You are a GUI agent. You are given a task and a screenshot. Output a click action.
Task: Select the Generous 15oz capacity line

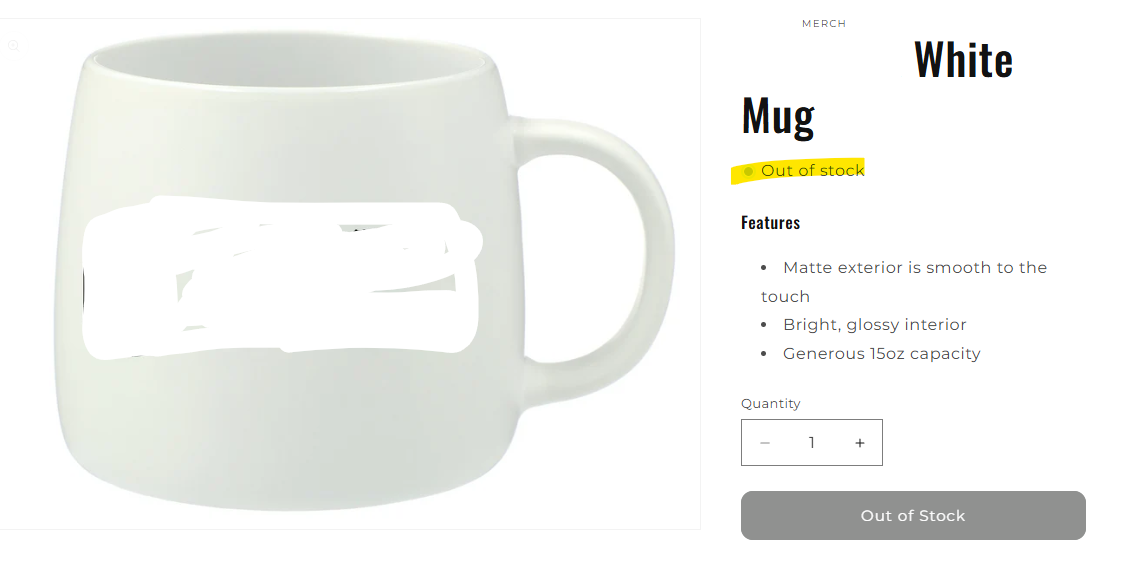pos(881,354)
